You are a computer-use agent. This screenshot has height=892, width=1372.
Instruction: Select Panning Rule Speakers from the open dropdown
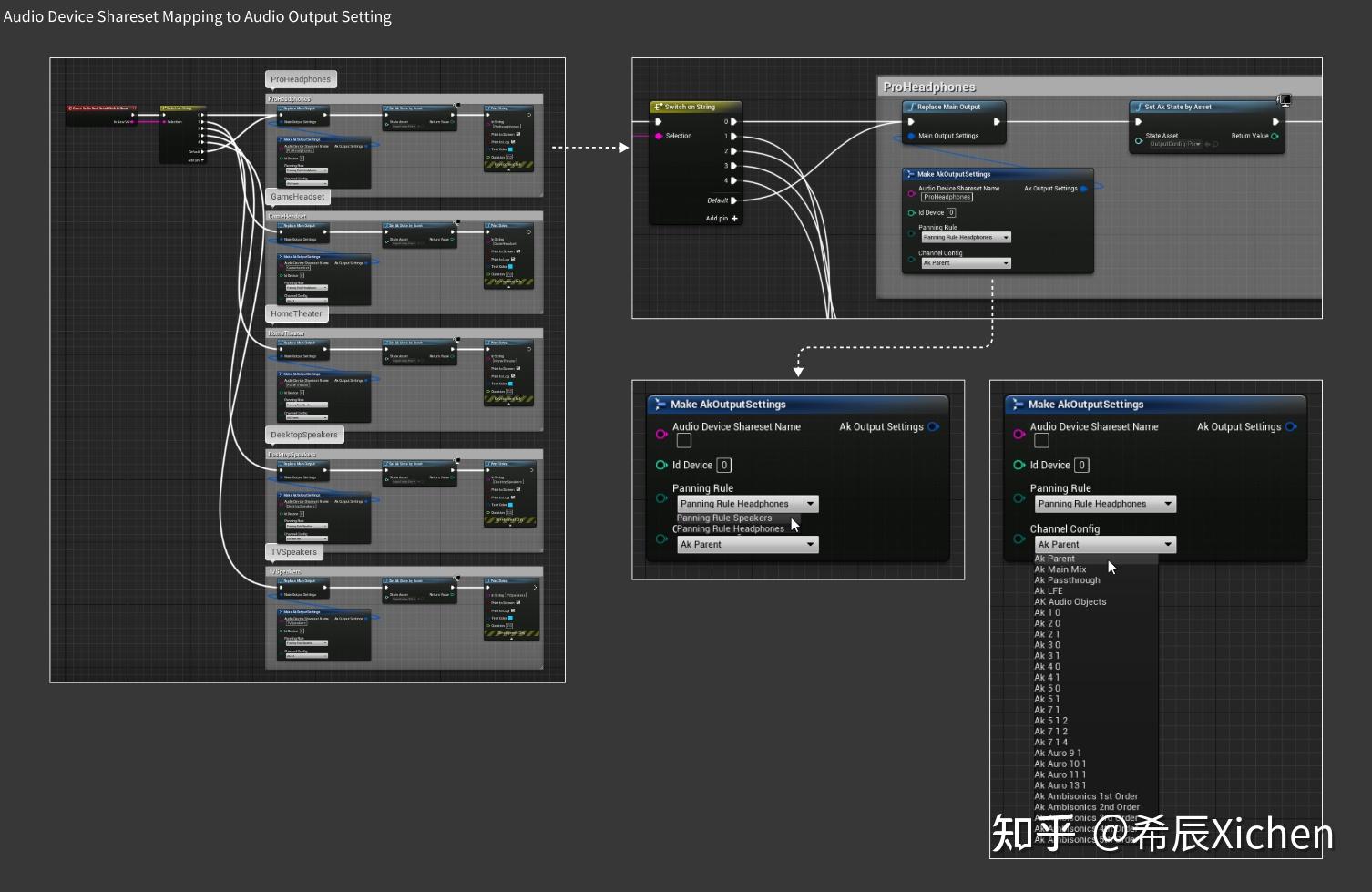point(724,518)
